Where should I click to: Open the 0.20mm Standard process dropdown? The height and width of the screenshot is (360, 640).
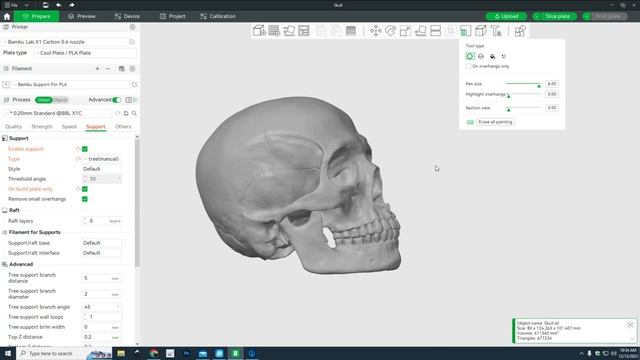coord(57,113)
